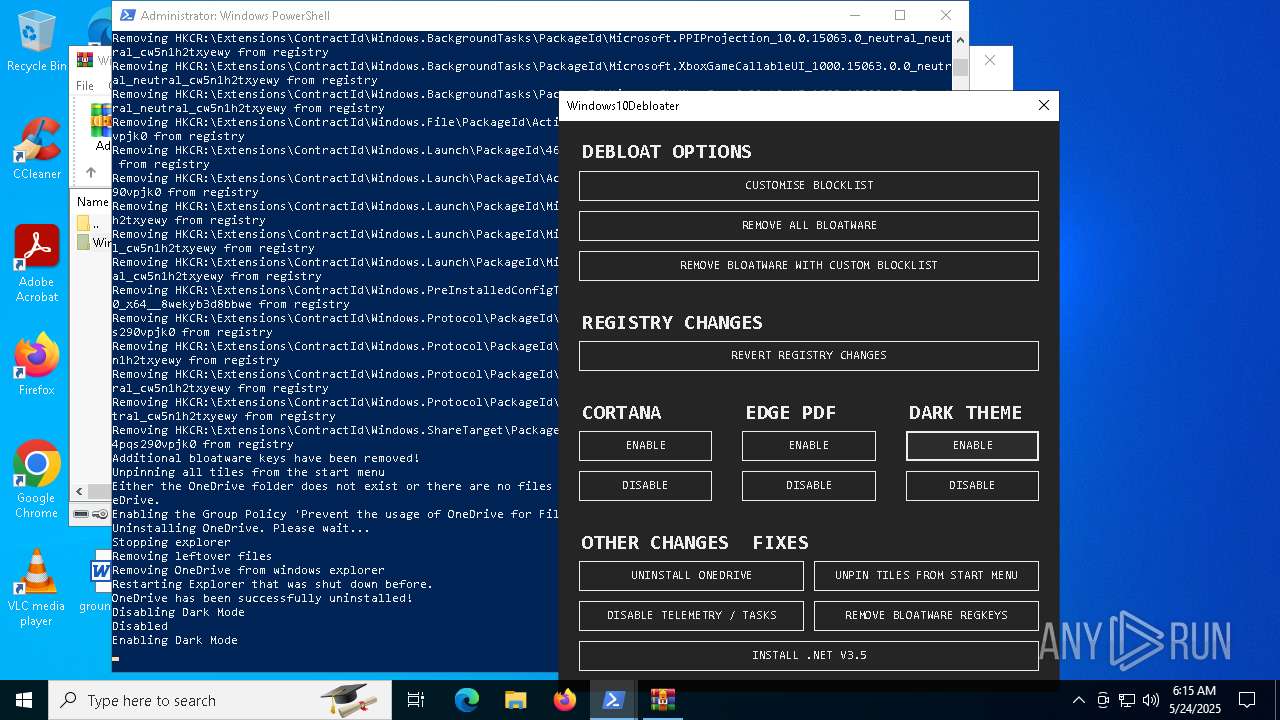Screen dimensions: 1280x720
Task: Select the parent folder row in WinRAR
Action: (x=92, y=223)
